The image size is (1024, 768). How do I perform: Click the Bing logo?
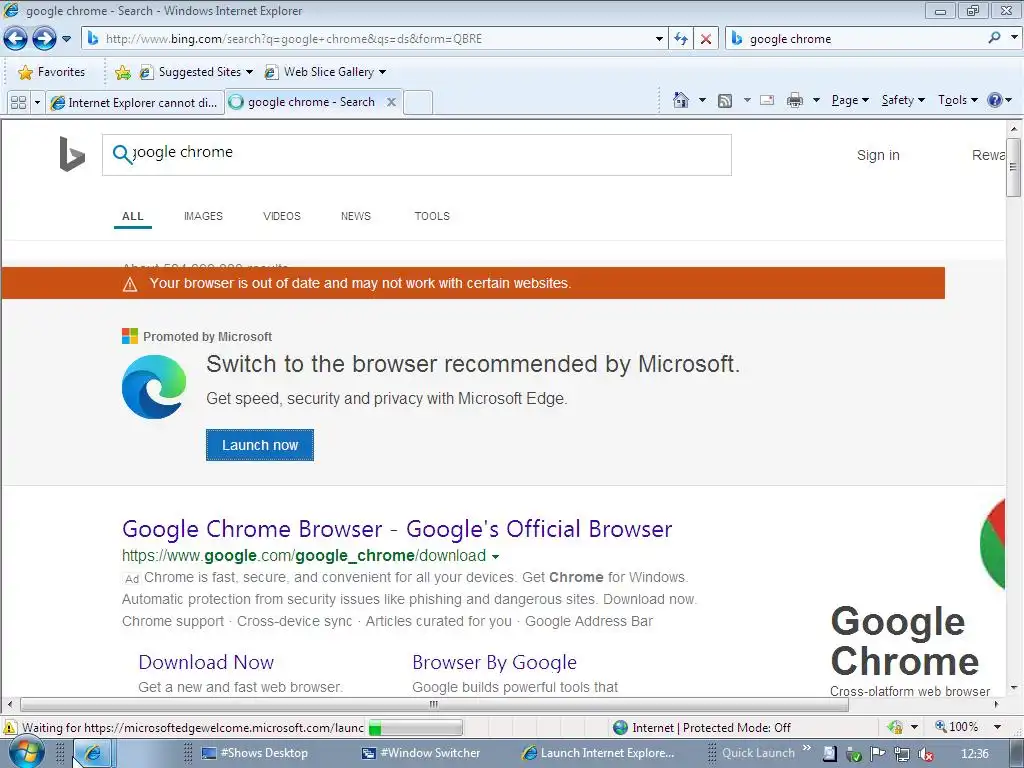pos(72,154)
